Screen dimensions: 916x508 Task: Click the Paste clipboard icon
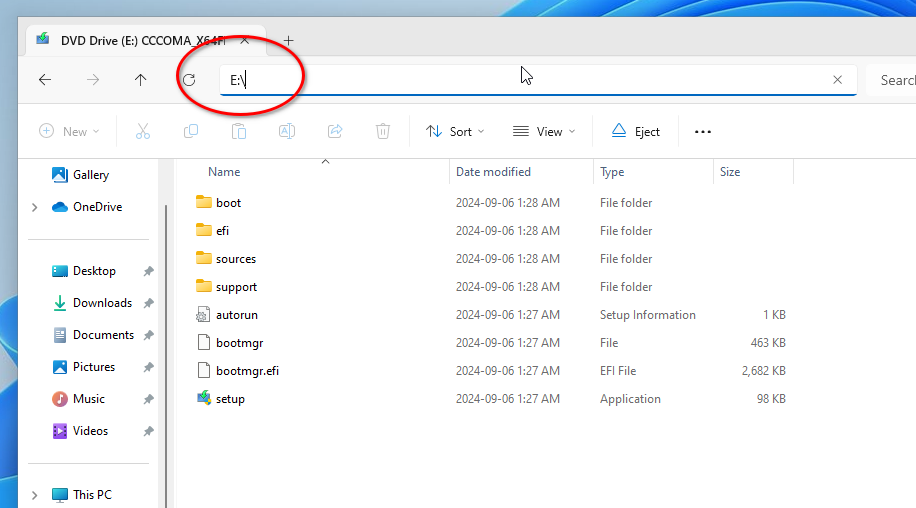[x=238, y=131]
